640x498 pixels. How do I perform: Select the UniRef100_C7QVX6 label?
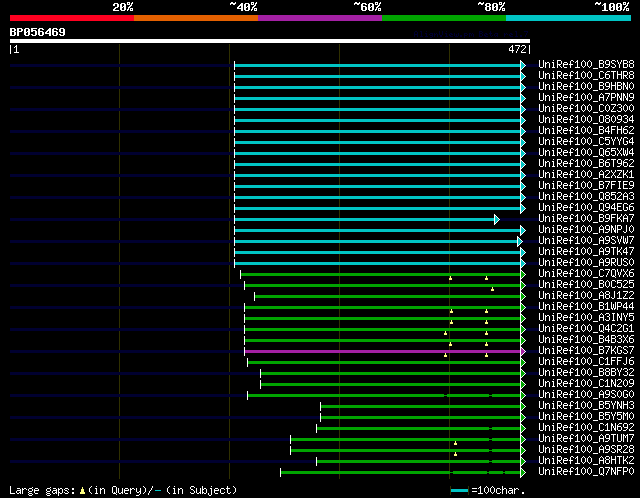click(x=586, y=274)
